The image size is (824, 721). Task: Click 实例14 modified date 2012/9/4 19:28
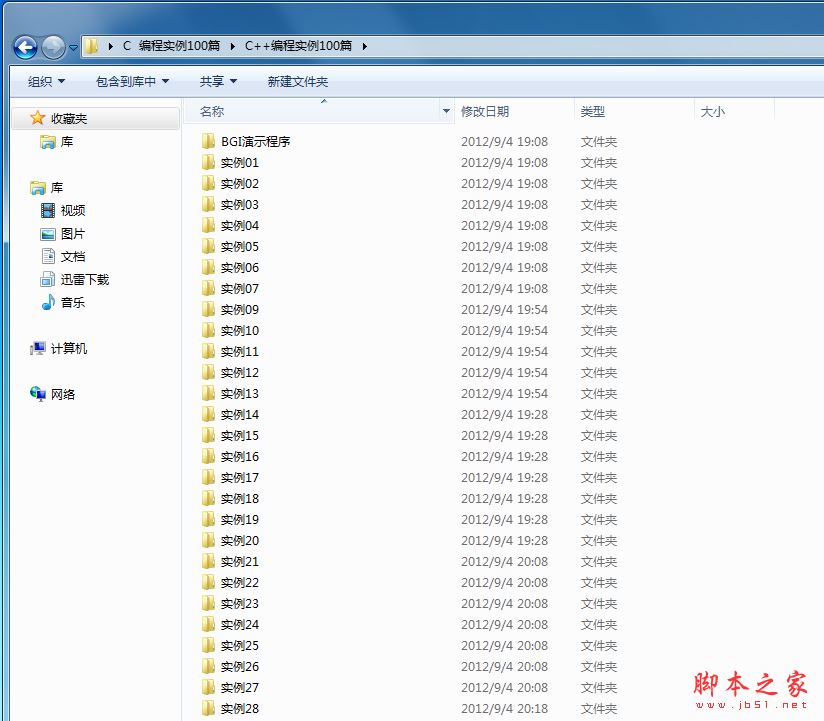click(504, 415)
